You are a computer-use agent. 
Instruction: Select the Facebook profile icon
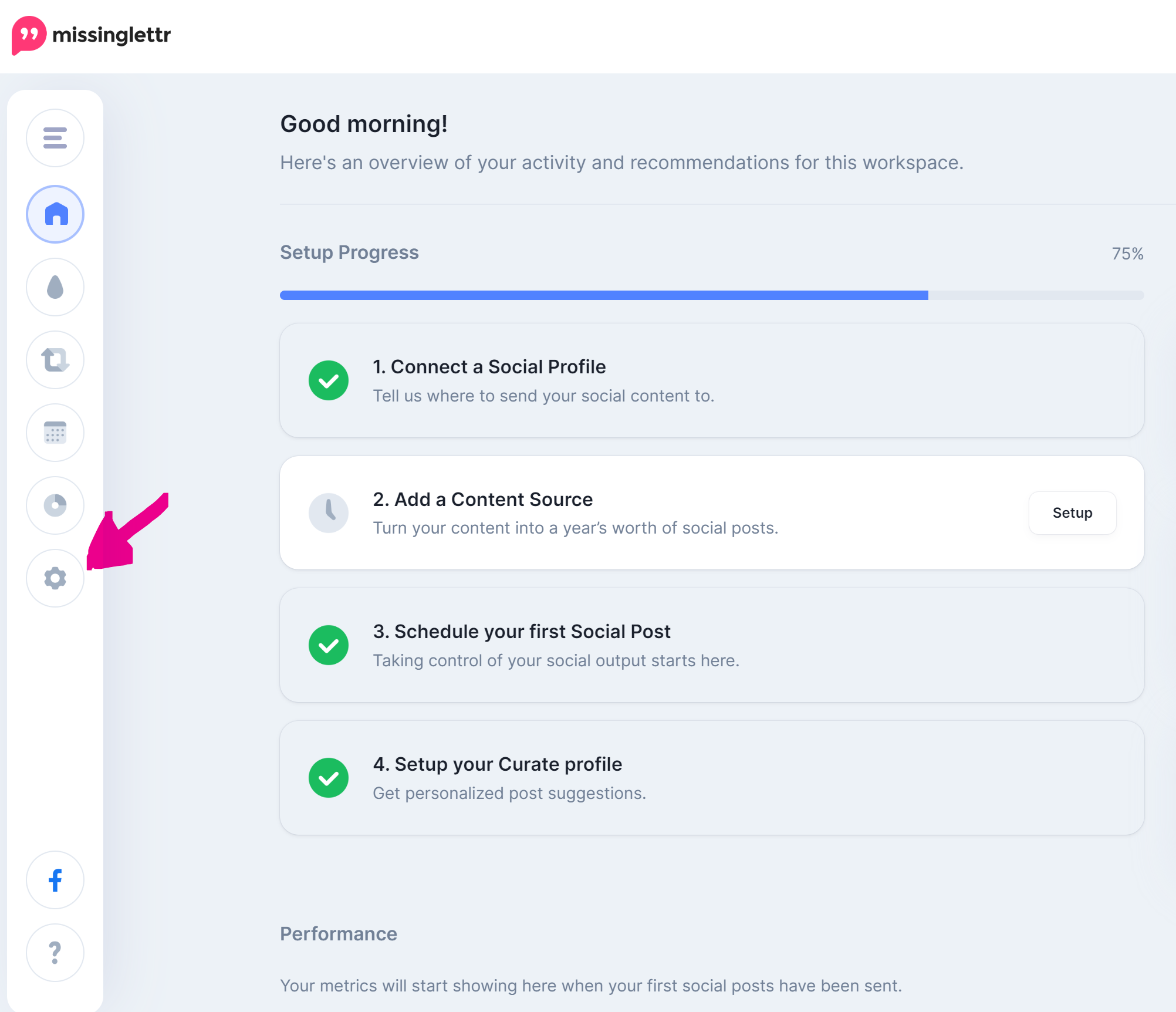point(55,880)
